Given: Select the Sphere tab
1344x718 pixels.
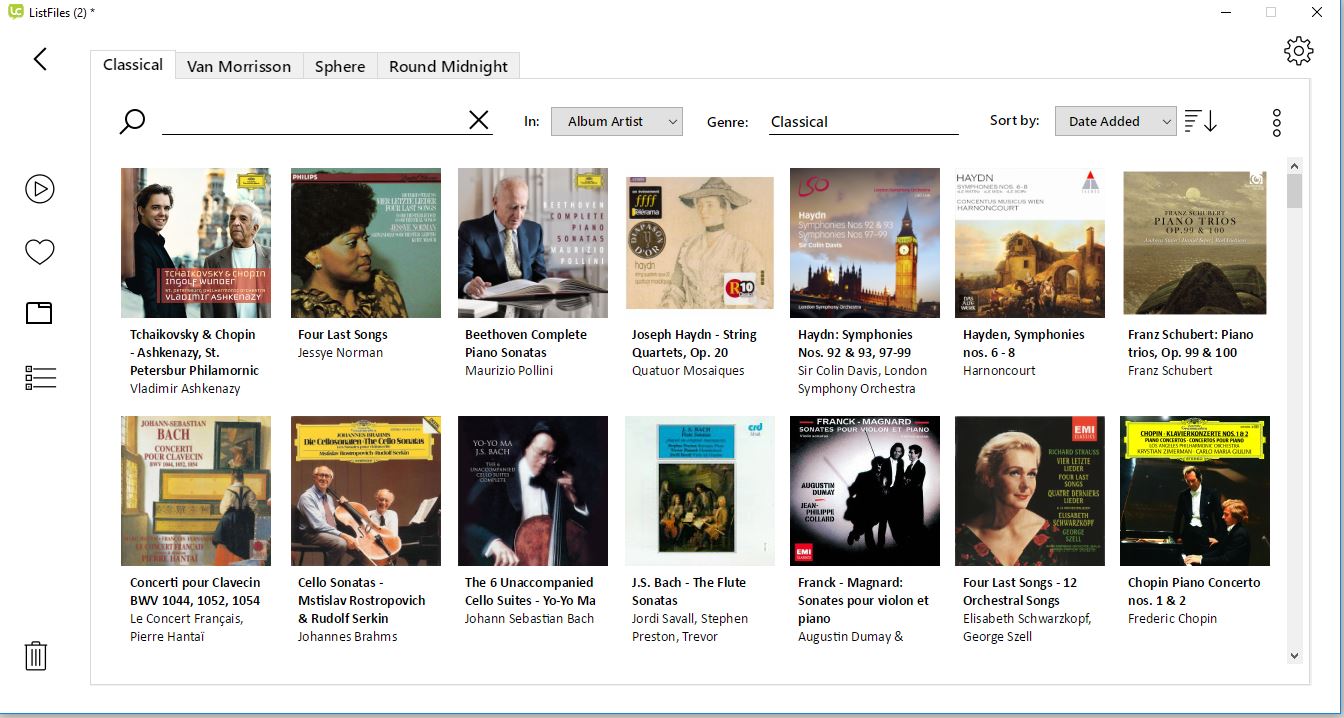Looking at the screenshot, I should pyautogui.click(x=340, y=66).
